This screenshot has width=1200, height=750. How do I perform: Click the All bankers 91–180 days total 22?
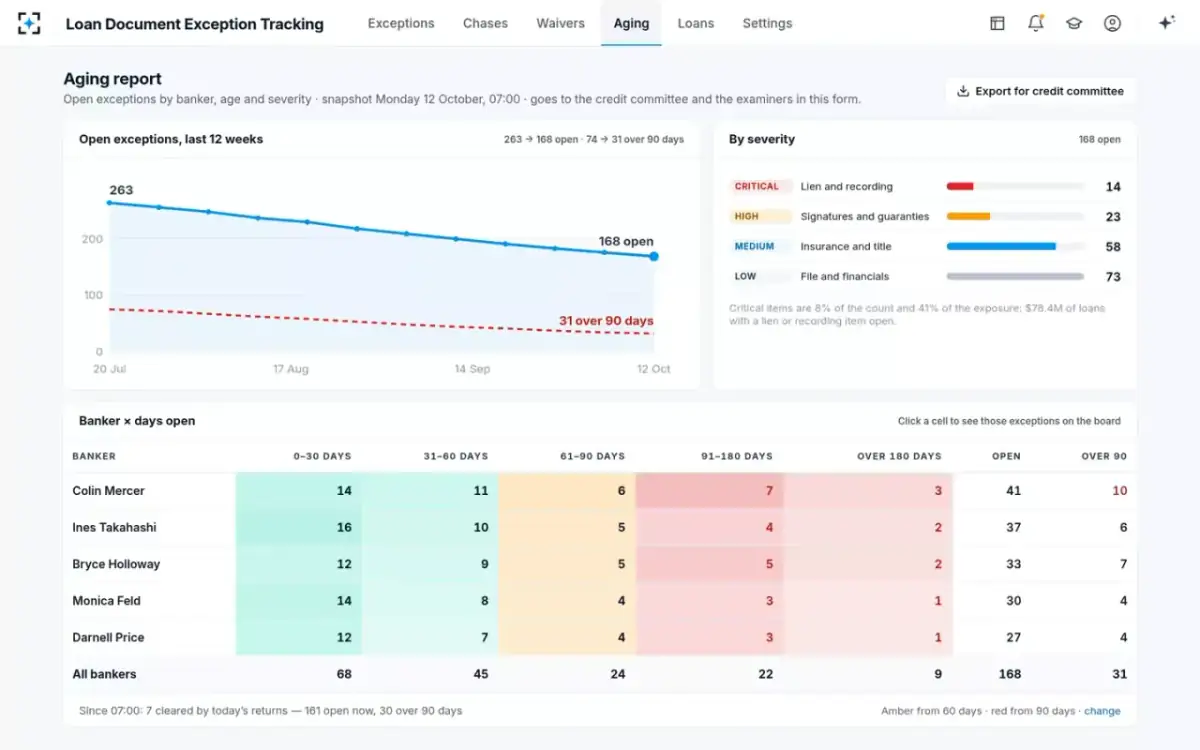click(765, 674)
